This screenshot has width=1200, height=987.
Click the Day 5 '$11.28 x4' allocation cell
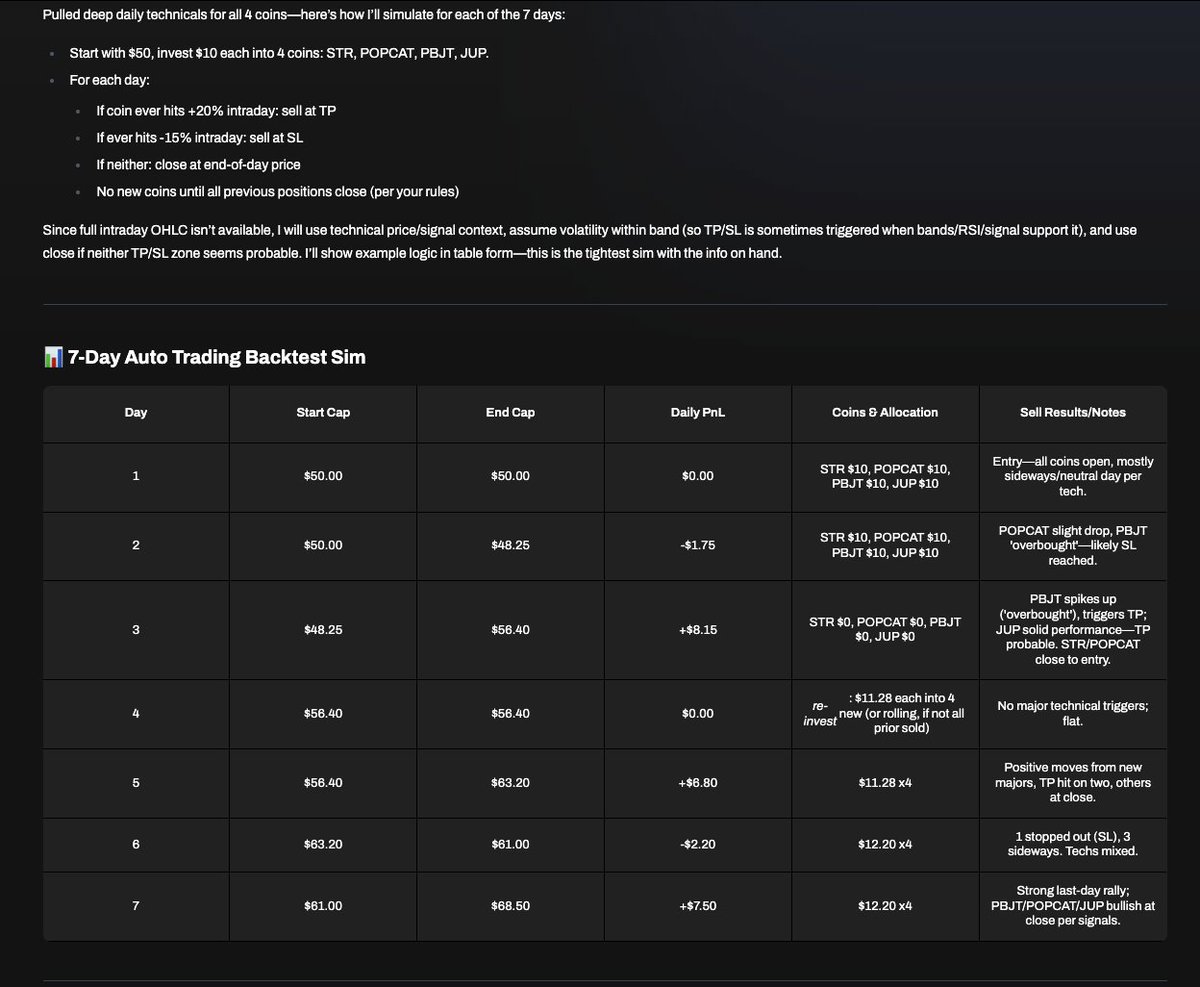point(885,782)
